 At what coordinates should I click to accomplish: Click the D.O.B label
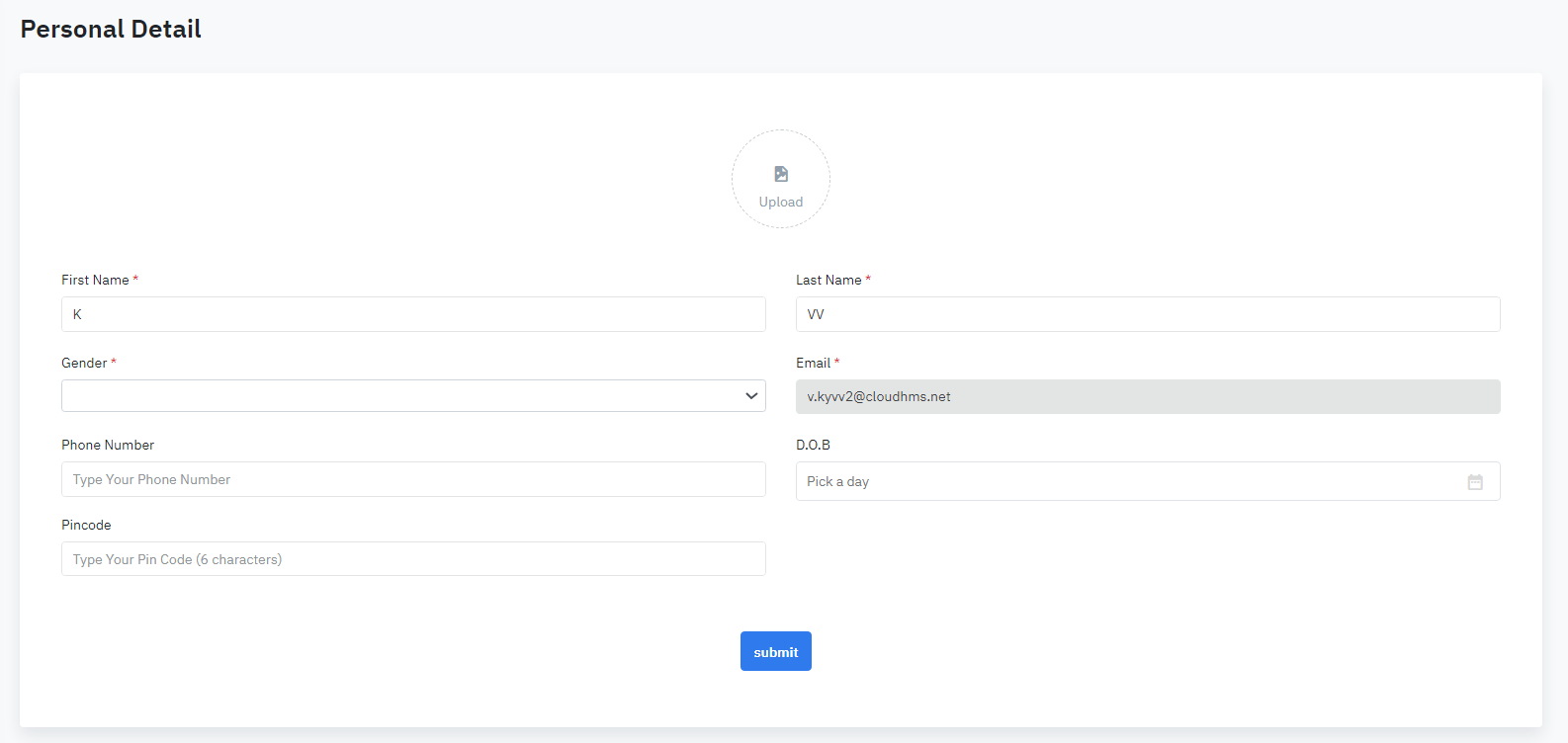pyautogui.click(x=813, y=445)
